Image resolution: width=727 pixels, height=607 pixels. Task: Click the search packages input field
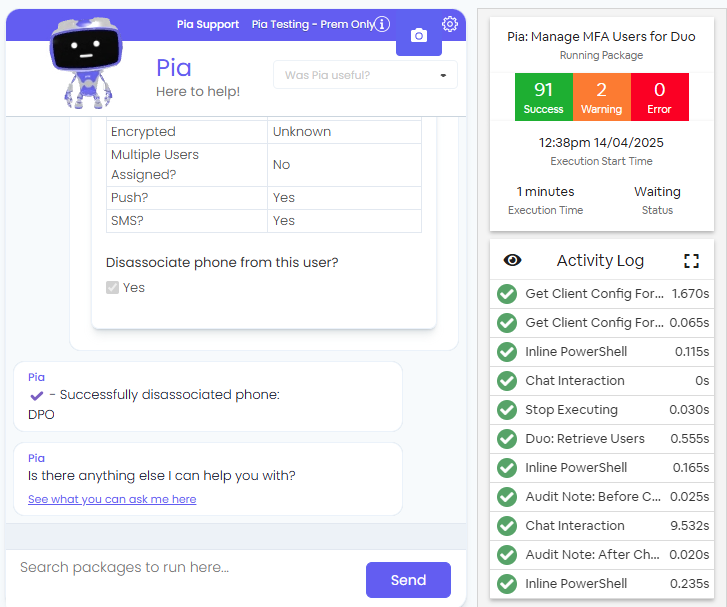185,567
